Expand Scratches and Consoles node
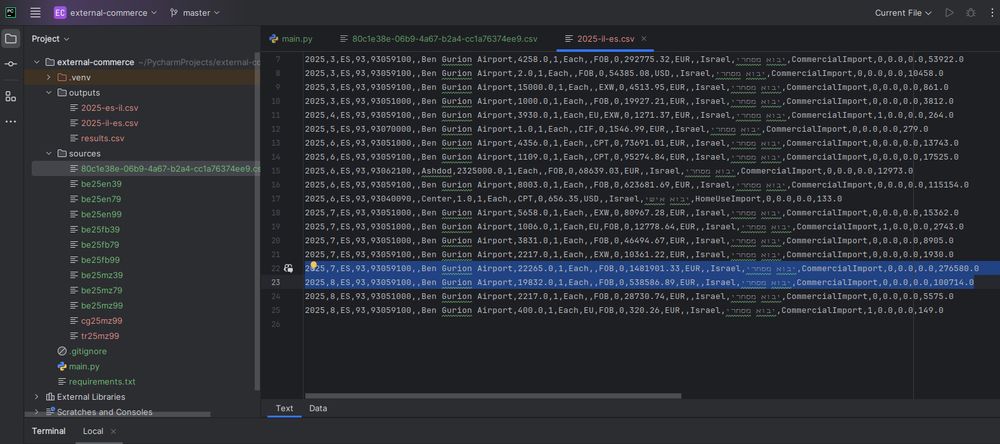 pos(36,412)
